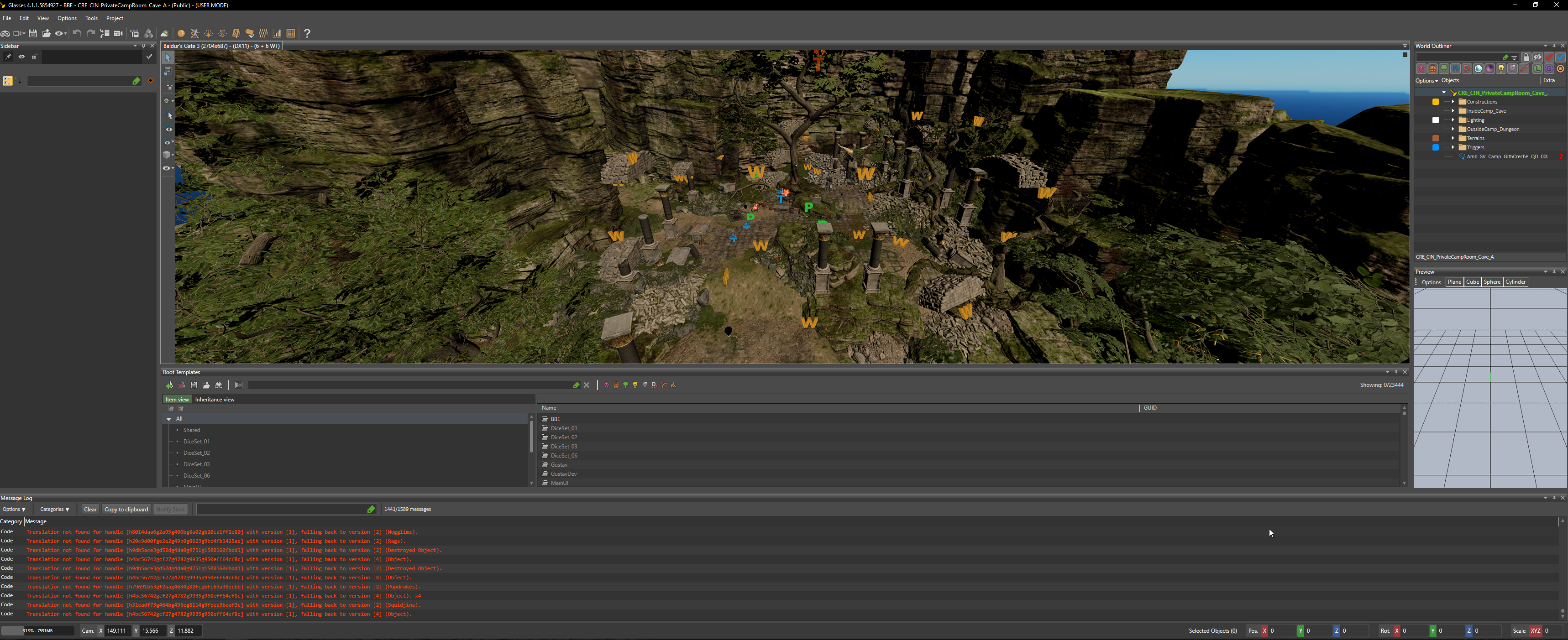Click the price tag icon in the toolbar
This screenshot has height=640, width=1568.
(x=250, y=33)
